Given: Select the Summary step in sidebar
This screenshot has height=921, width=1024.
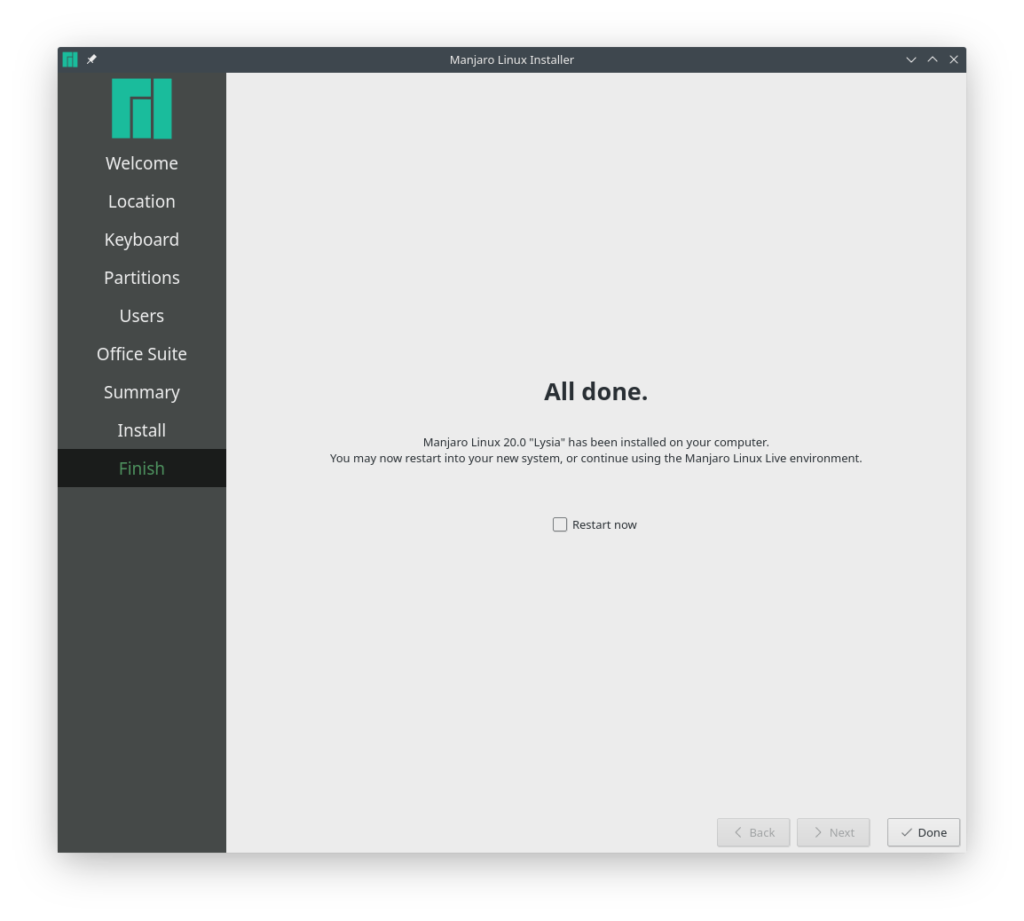Looking at the screenshot, I should click(142, 393).
